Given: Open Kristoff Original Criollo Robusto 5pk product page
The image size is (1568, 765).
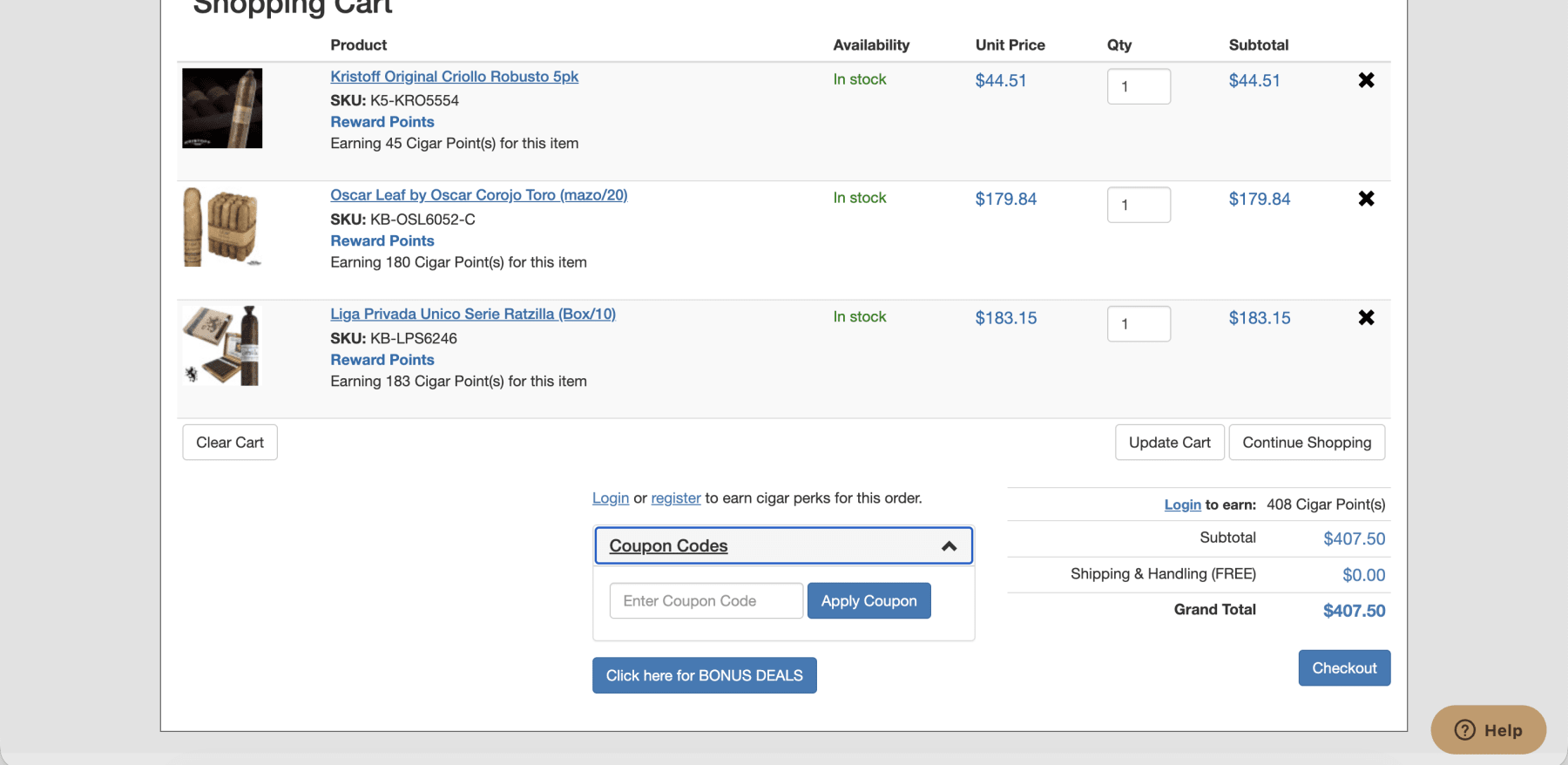Looking at the screenshot, I should (x=454, y=77).
